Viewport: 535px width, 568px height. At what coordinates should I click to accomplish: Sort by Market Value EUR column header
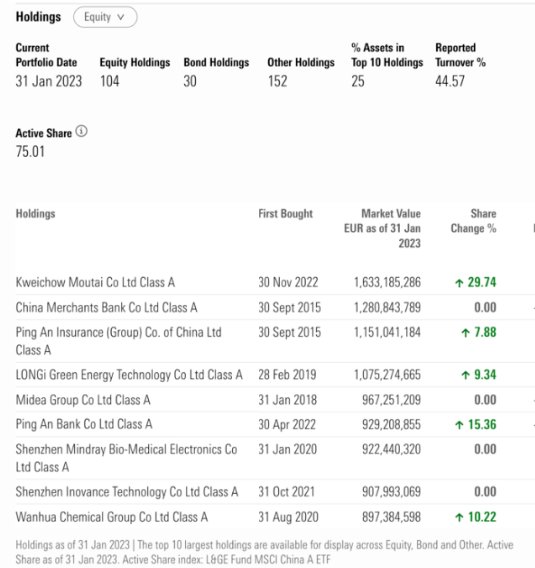tap(383, 228)
